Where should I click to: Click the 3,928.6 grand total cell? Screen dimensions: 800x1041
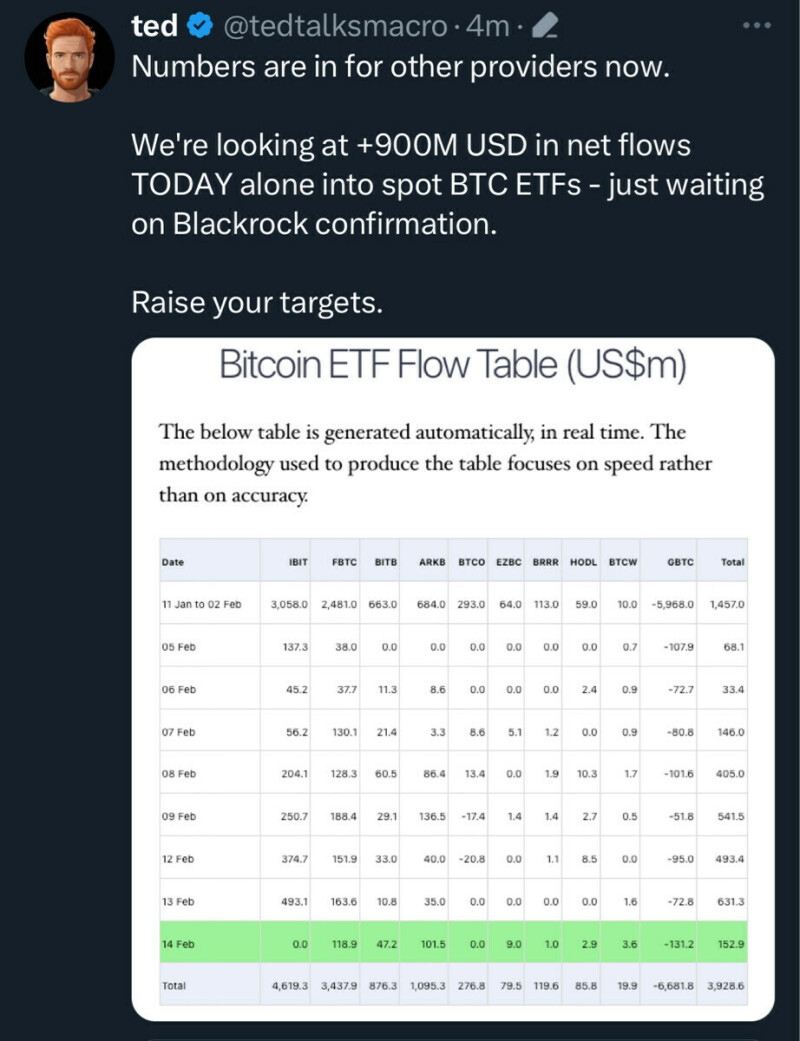pos(724,985)
